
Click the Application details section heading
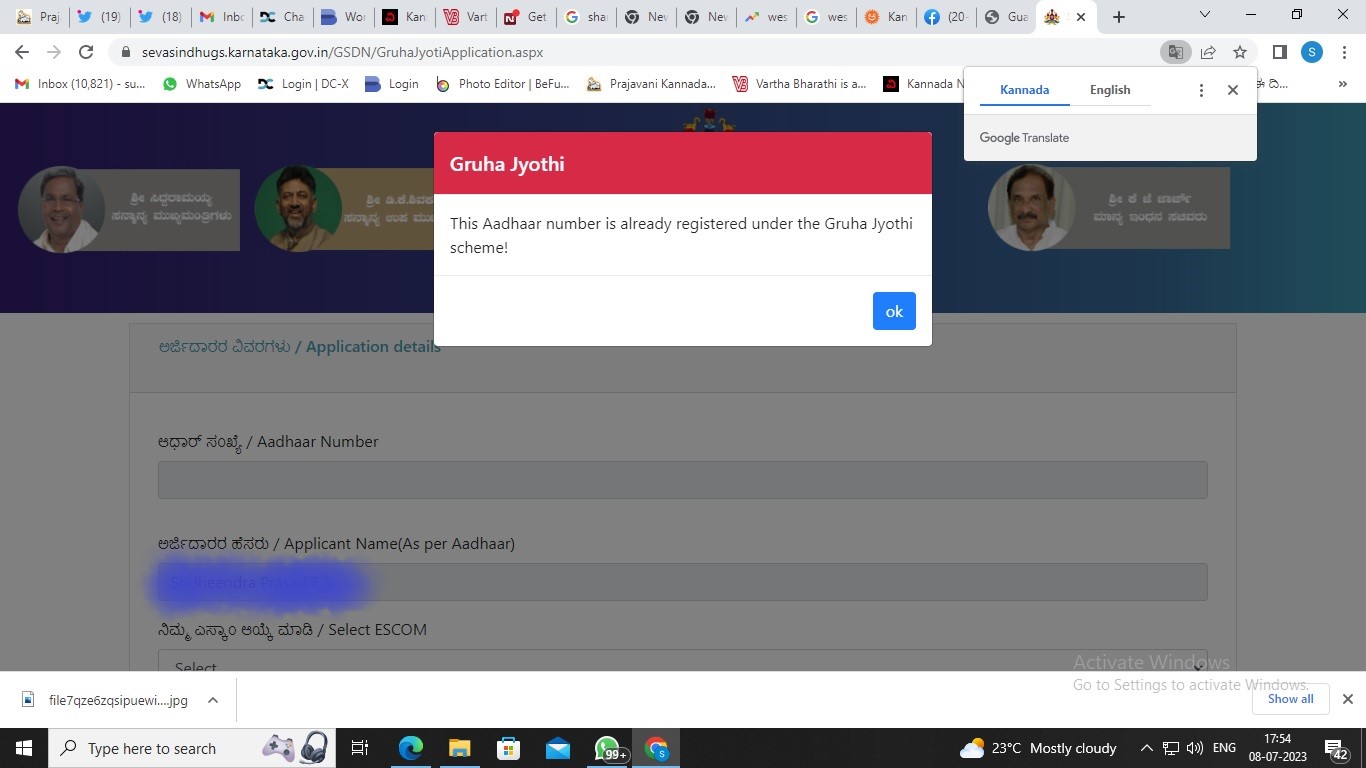click(x=299, y=347)
